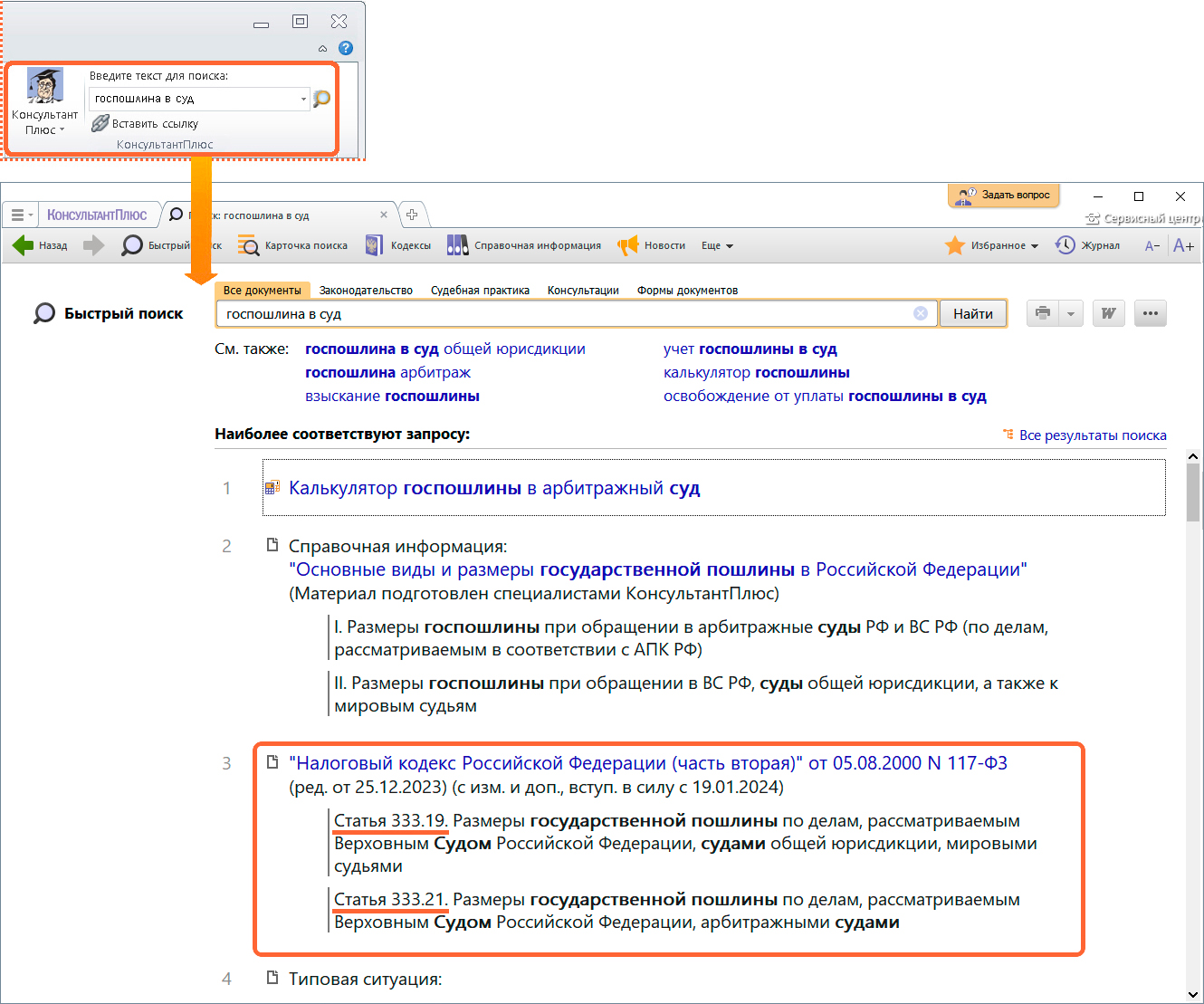Collapse the ribbon with the up chevron

323,49
